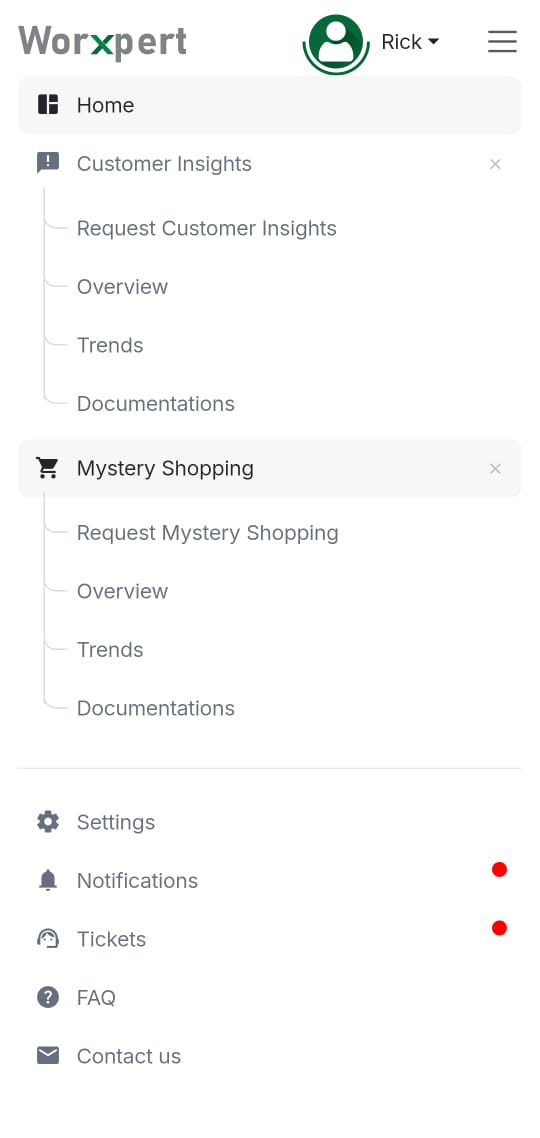
Task: Open Documentations under Mystery Shopping
Action: click(155, 708)
